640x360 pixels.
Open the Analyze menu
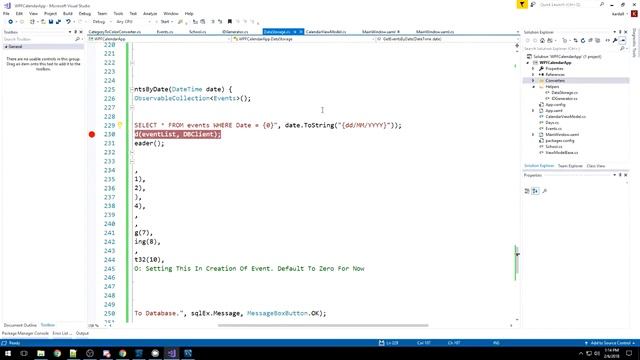(150, 13)
